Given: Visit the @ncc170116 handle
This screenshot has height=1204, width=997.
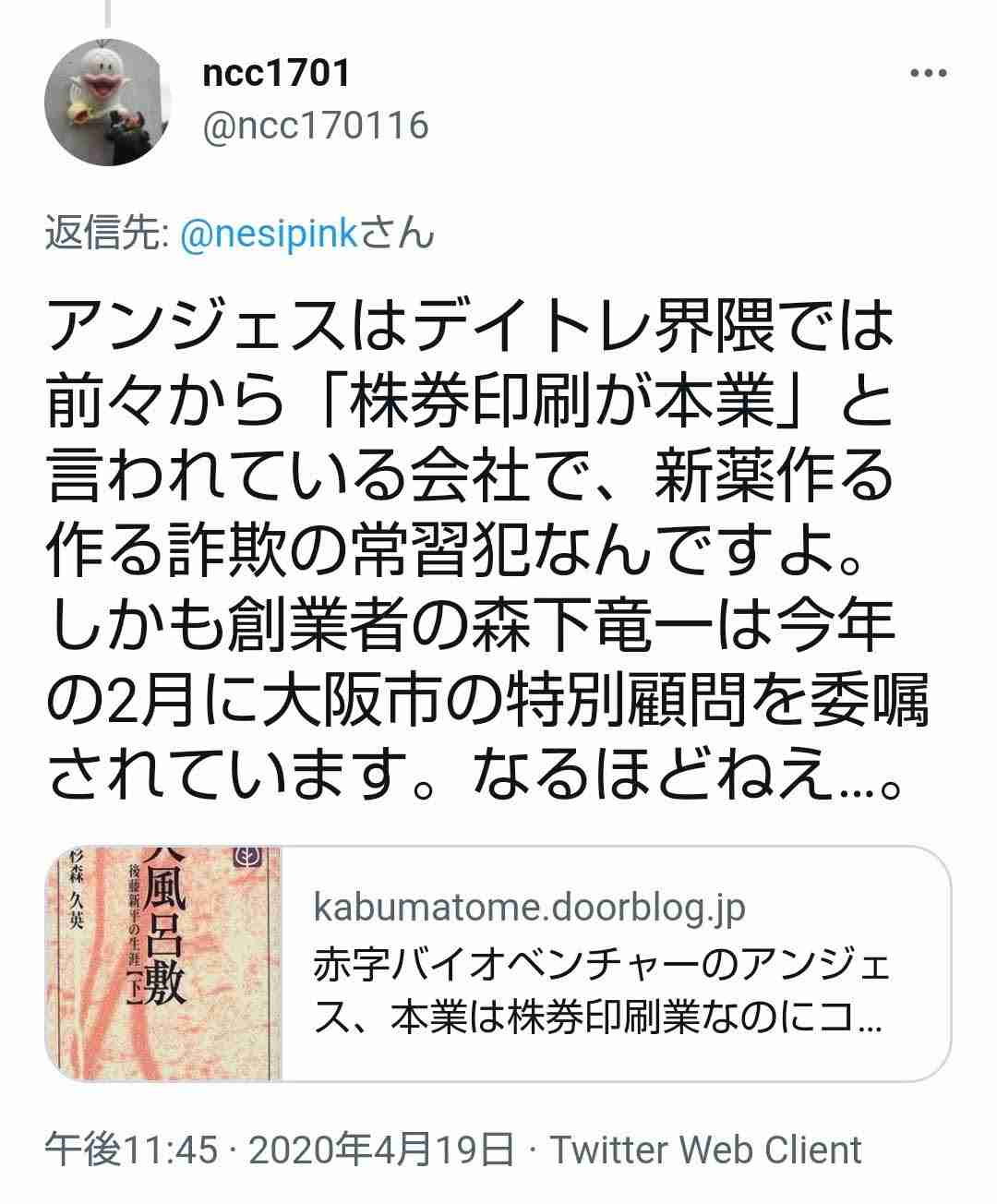Looking at the screenshot, I should [x=316, y=125].
